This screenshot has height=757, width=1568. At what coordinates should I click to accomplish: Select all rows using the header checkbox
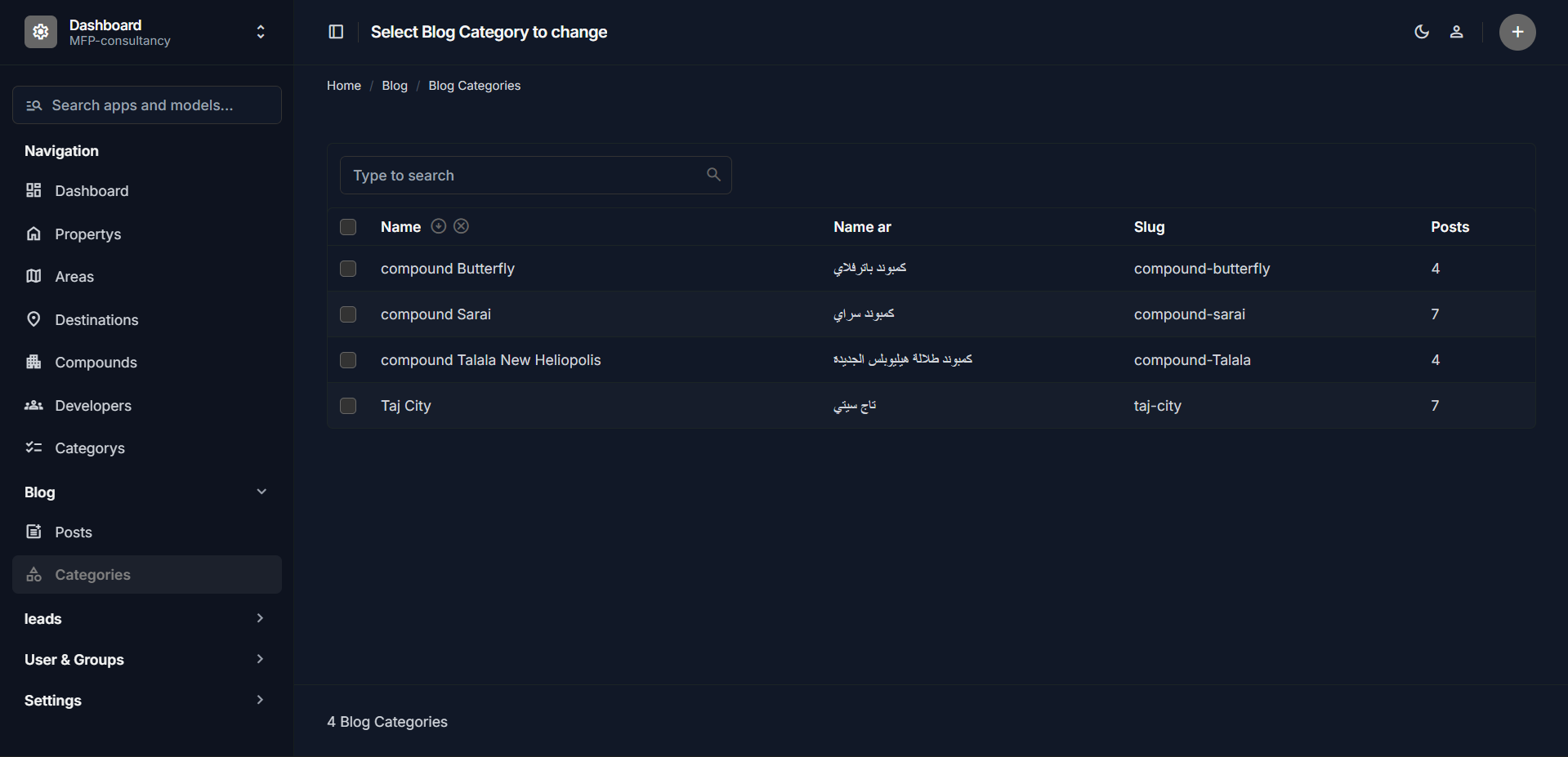(348, 227)
